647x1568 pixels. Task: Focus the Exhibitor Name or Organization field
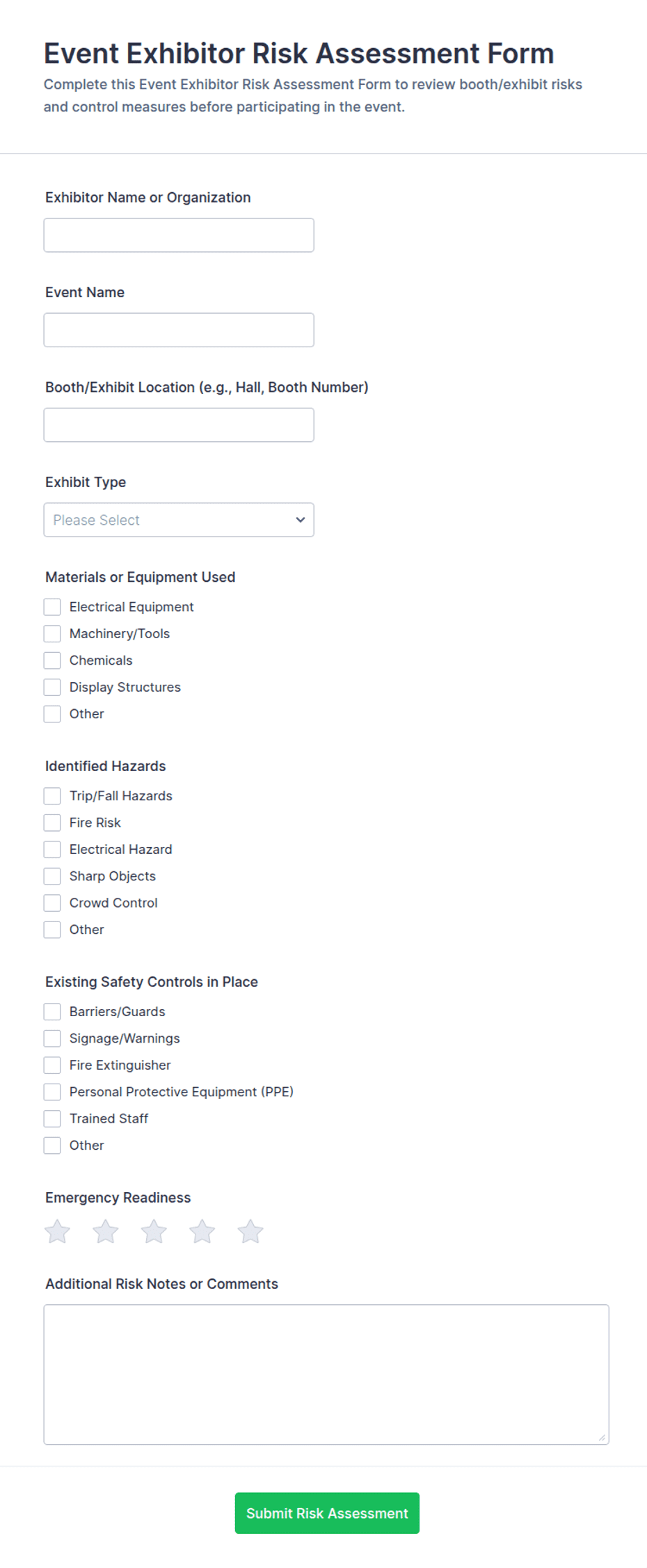pos(179,235)
